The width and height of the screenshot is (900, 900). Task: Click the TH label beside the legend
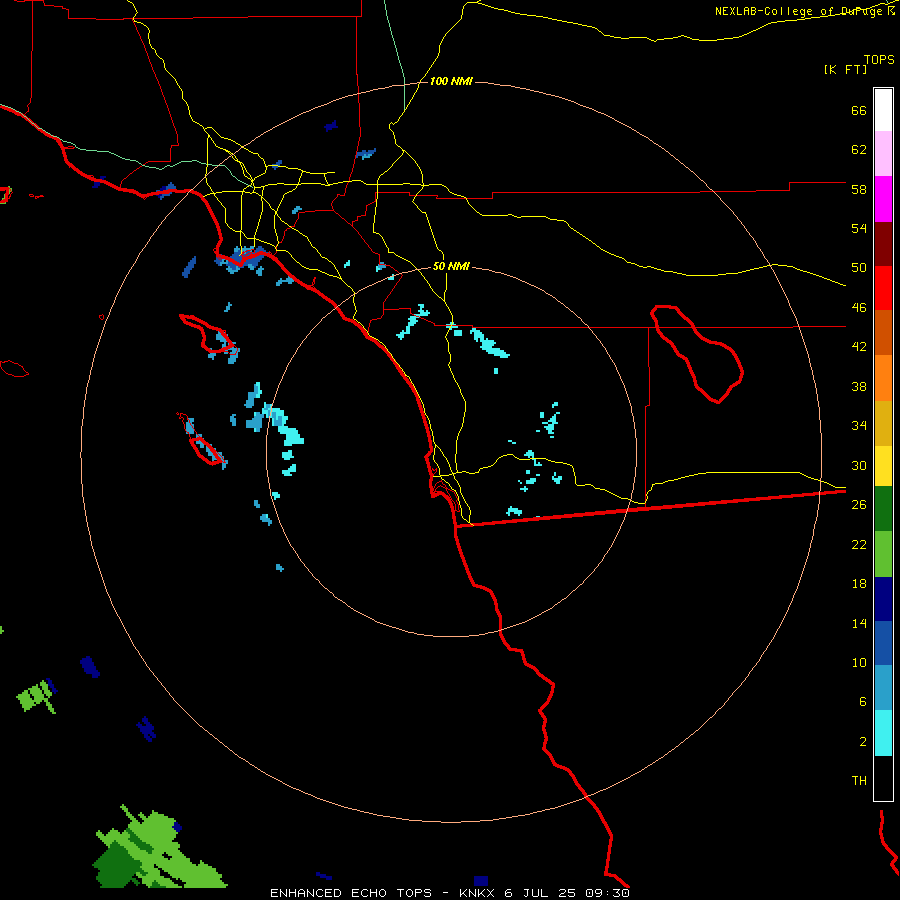tap(859, 781)
